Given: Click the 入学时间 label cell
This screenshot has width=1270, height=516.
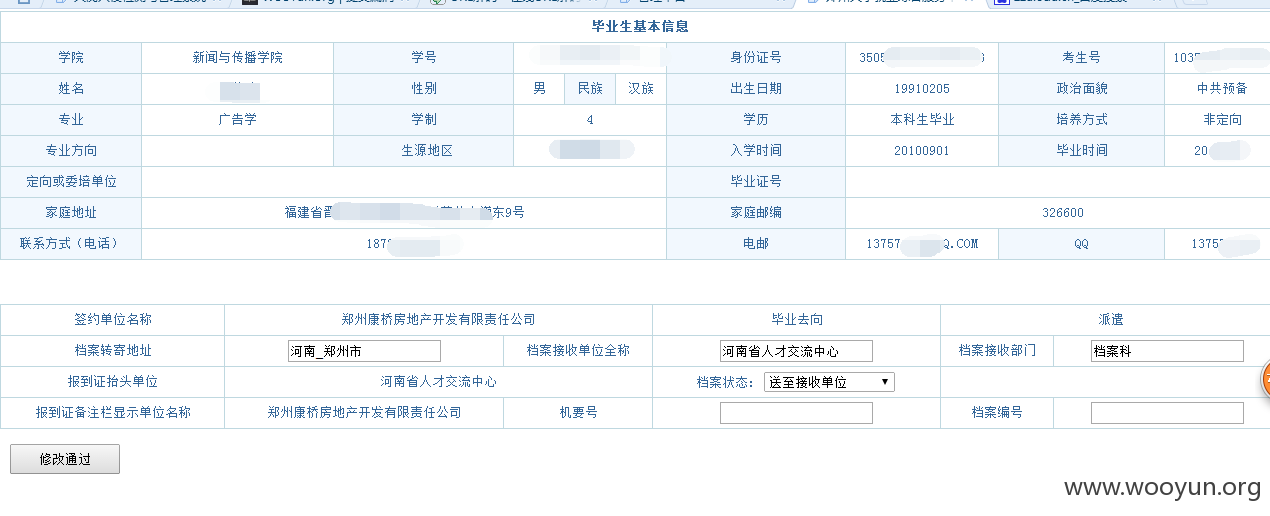Looking at the screenshot, I should [x=756, y=151].
